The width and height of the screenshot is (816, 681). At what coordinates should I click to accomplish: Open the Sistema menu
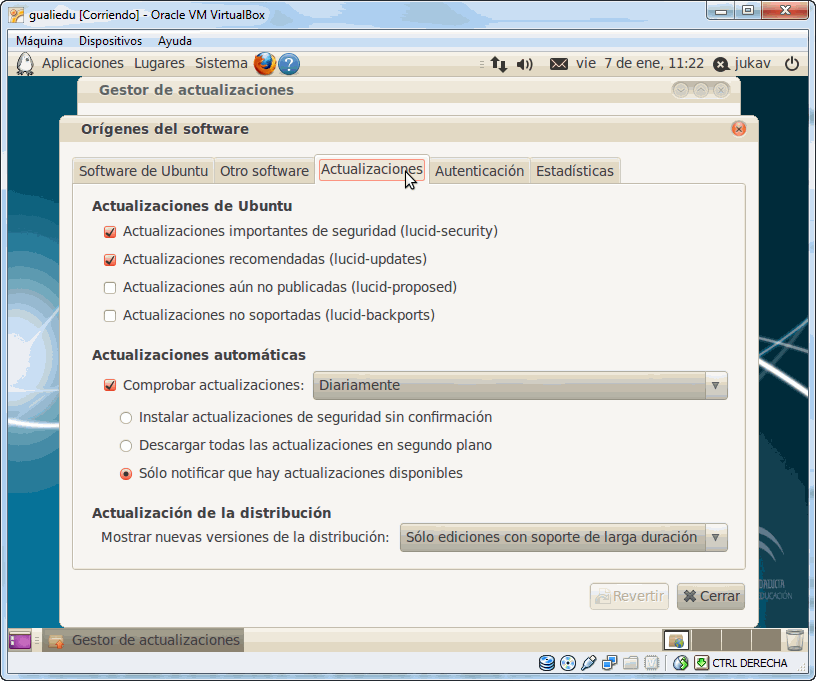tap(221, 64)
